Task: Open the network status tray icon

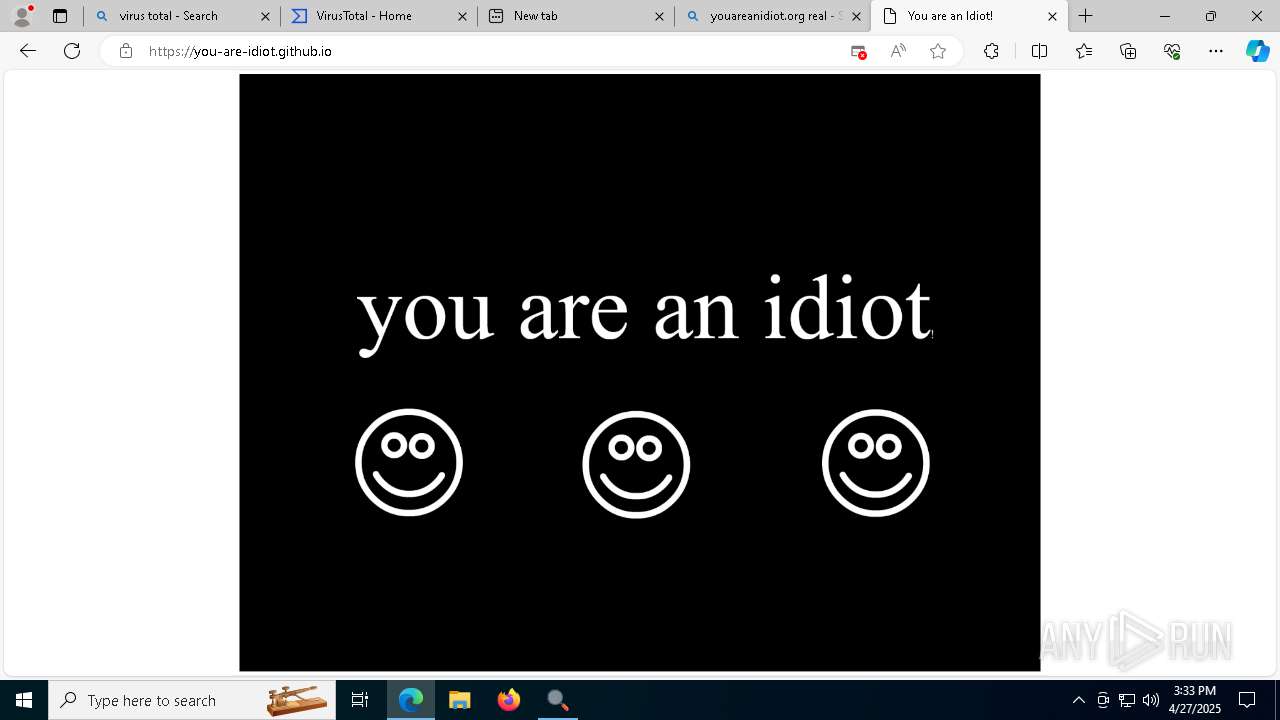Action: pyautogui.click(x=1127, y=700)
